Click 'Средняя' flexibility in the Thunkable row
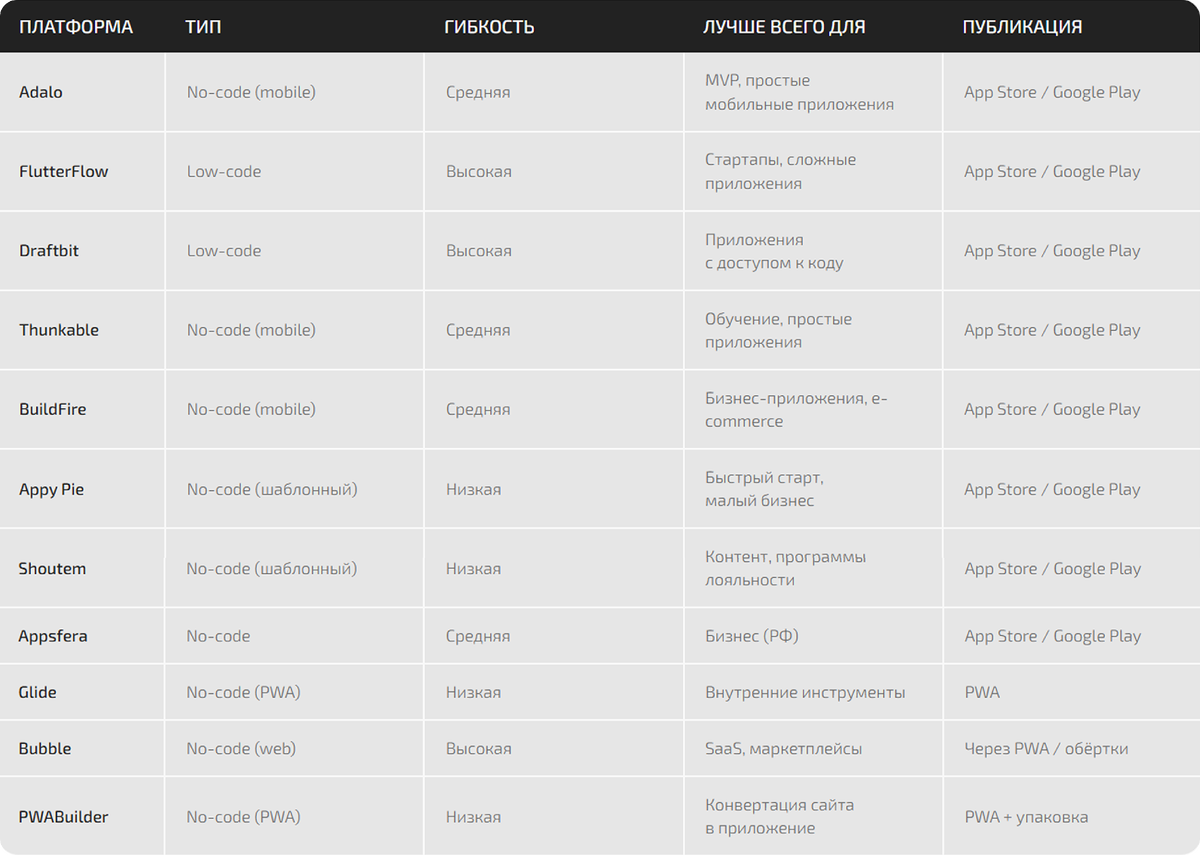This screenshot has width=1200, height=855. tap(478, 330)
